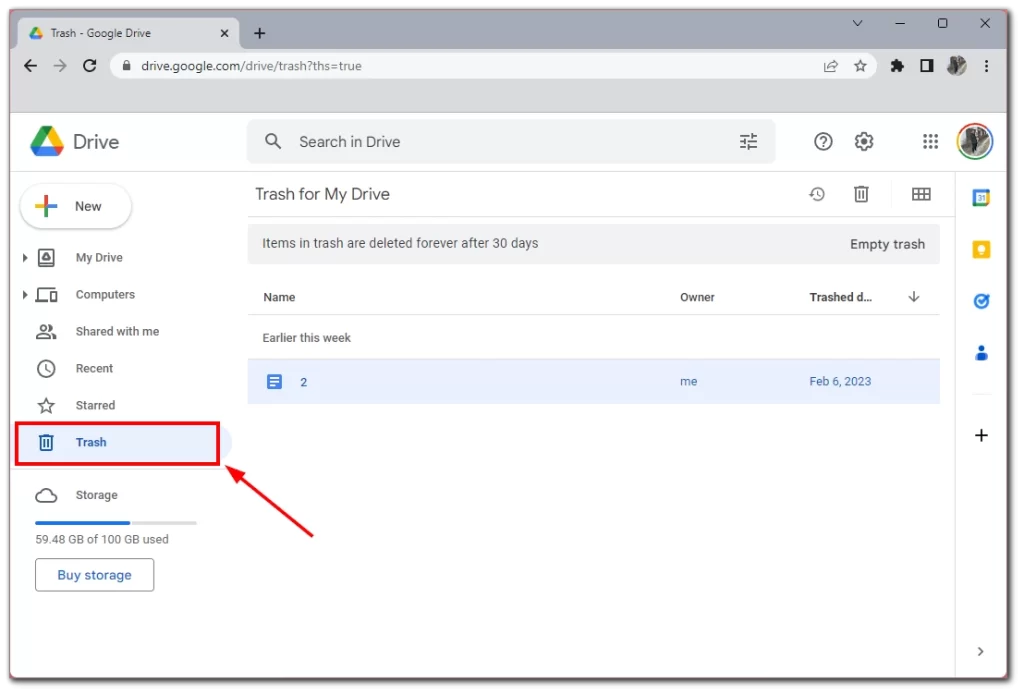The width and height of the screenshot is (1024, 695).
Task: Click browser forward arrow
Action: [59, 65]
